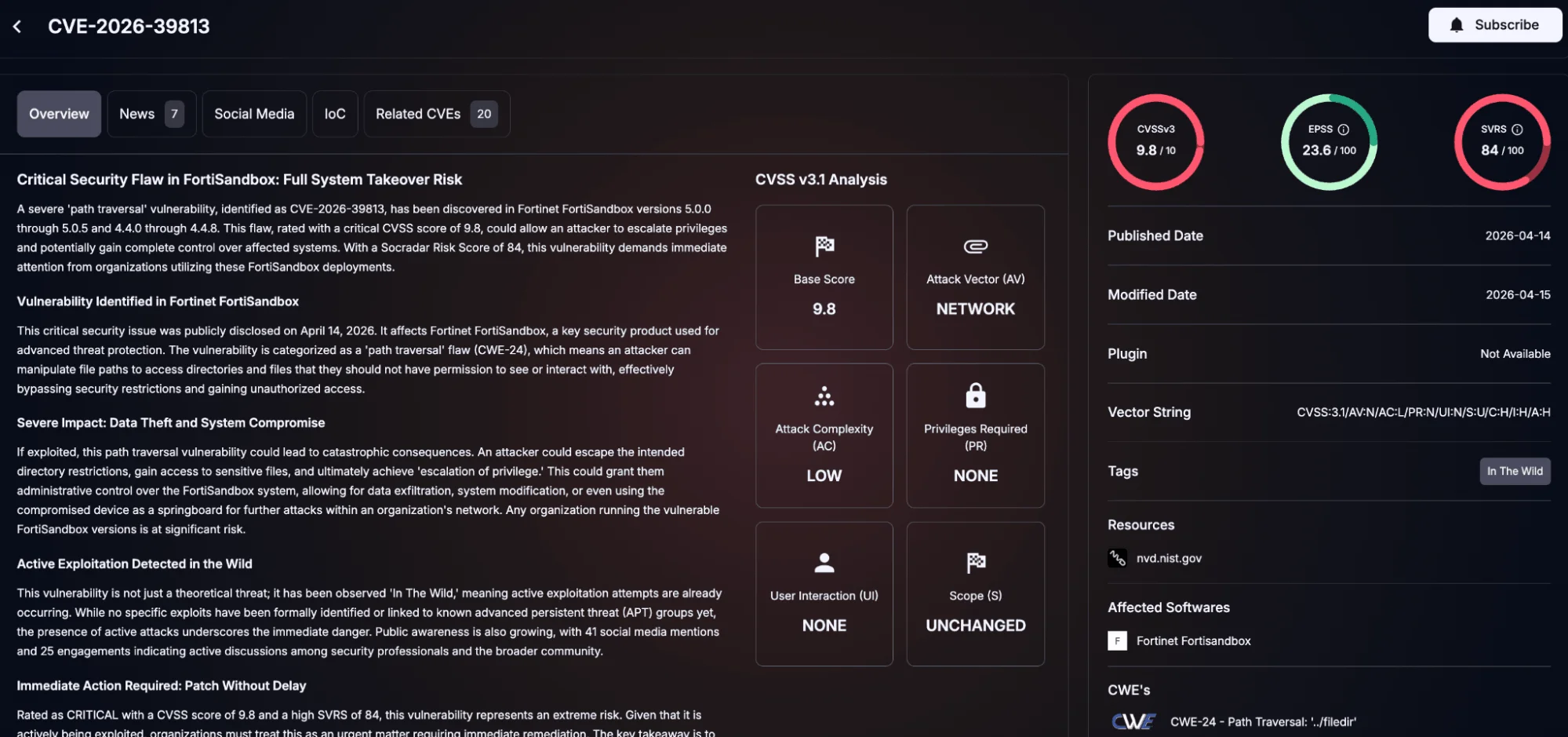
Task: Click the Attack Vector NETWORK card
Action: (975, 277)
